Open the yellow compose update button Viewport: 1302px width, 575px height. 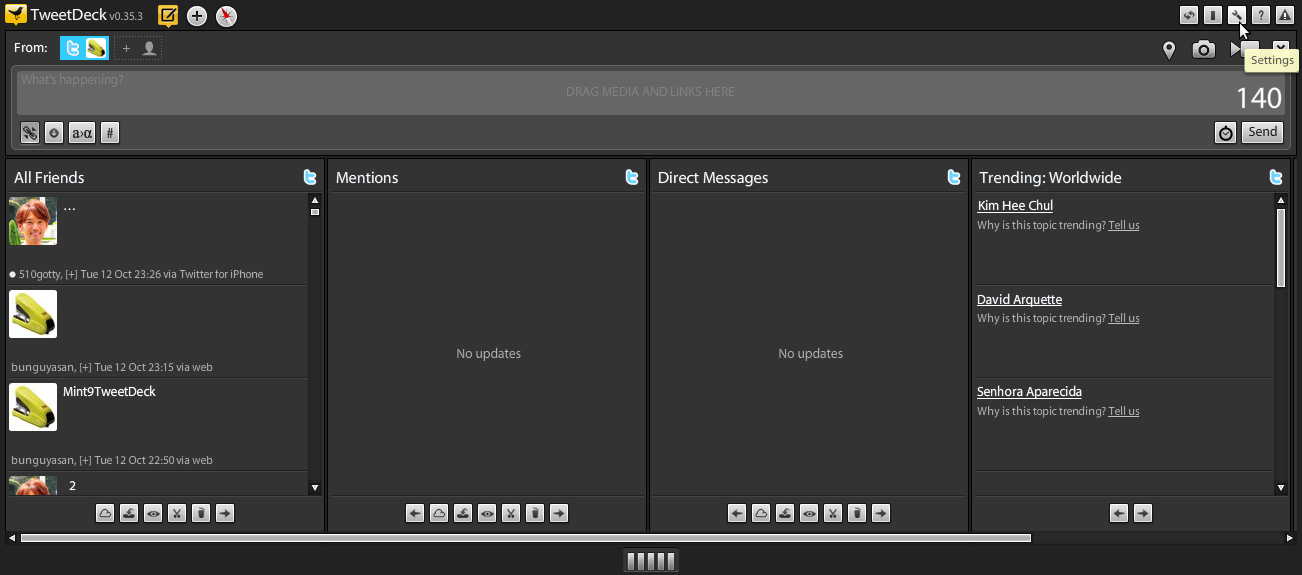pos(169,16)
